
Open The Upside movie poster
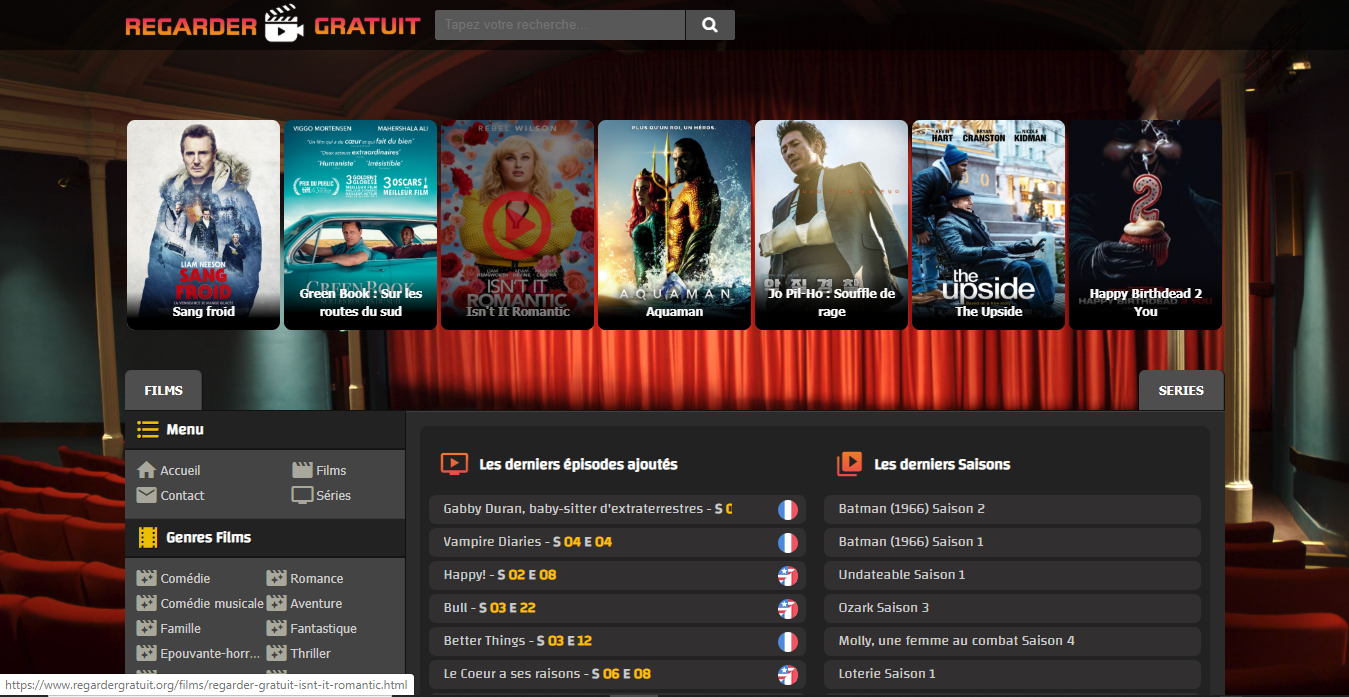click(x=988, y=225)
